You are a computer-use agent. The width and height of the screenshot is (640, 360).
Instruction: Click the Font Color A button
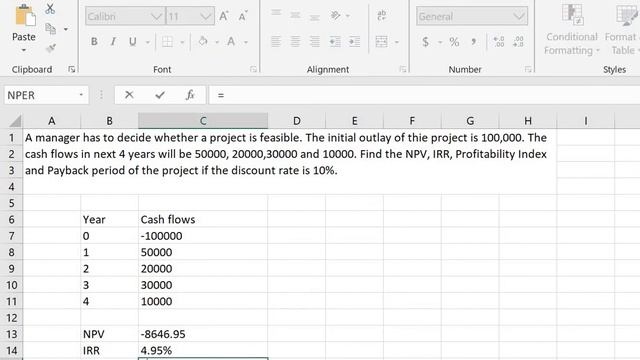[231, 42]
